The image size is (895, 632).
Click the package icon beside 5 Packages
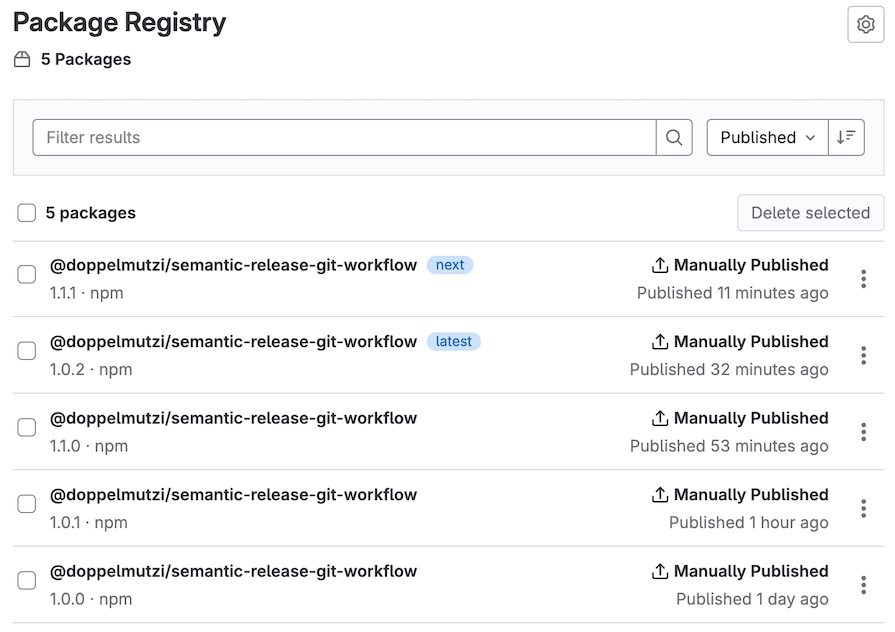point(21,59)
